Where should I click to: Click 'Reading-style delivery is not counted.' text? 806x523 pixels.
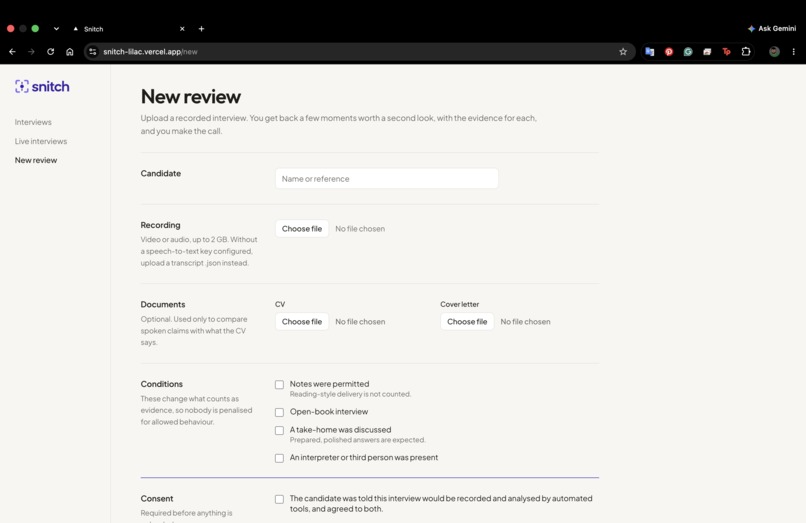click(x=350, y=394)
